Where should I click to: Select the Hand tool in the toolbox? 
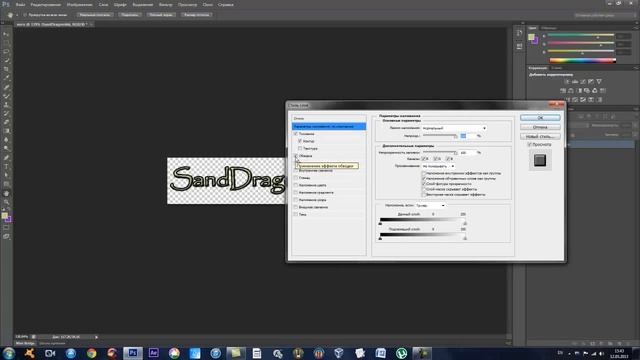tap(6, 193)
